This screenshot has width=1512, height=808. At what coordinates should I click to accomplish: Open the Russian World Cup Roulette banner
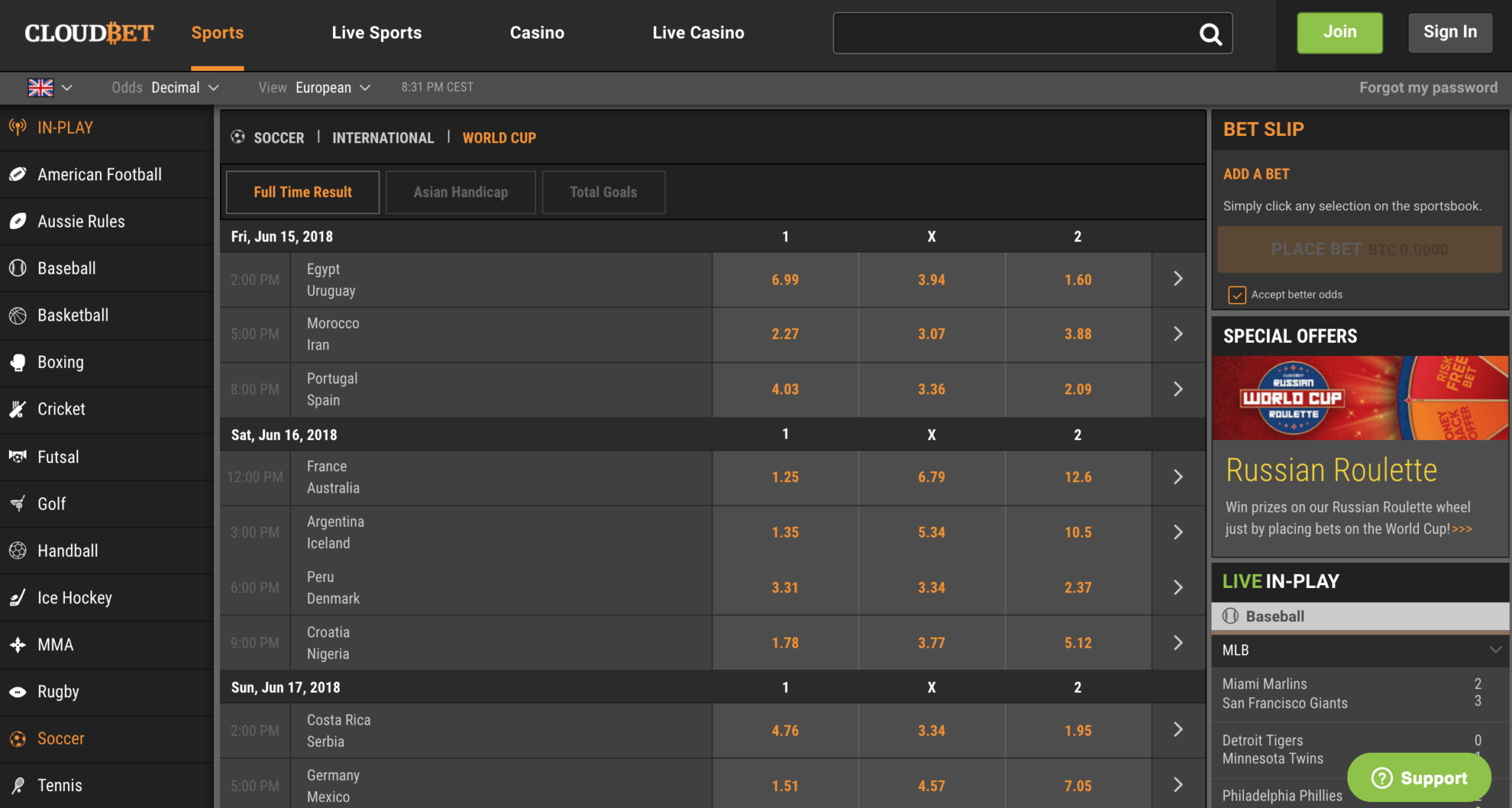(x=1360, y=398)
